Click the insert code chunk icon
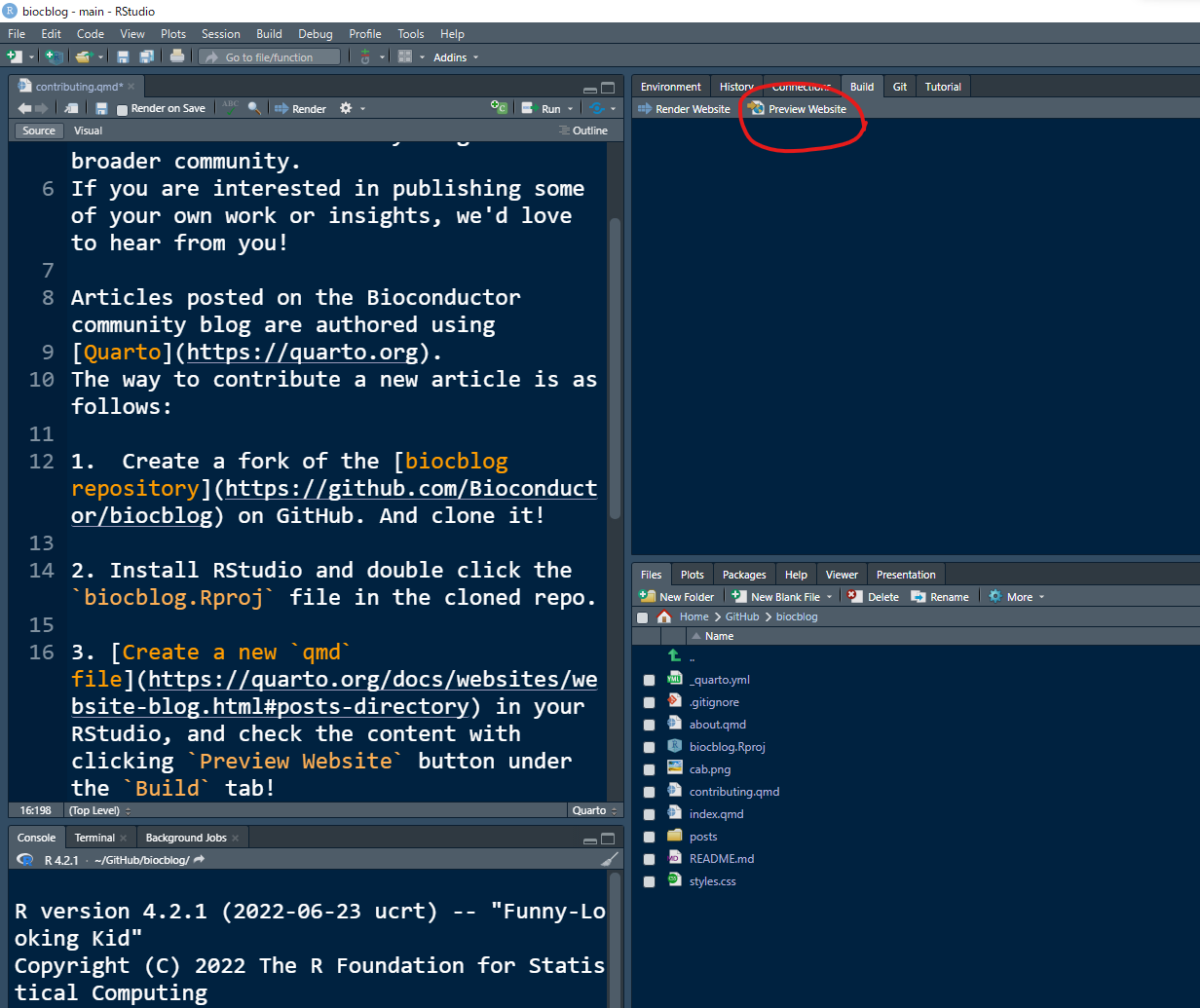This screenshot has width=1200, height=1008. coord(499,108)
